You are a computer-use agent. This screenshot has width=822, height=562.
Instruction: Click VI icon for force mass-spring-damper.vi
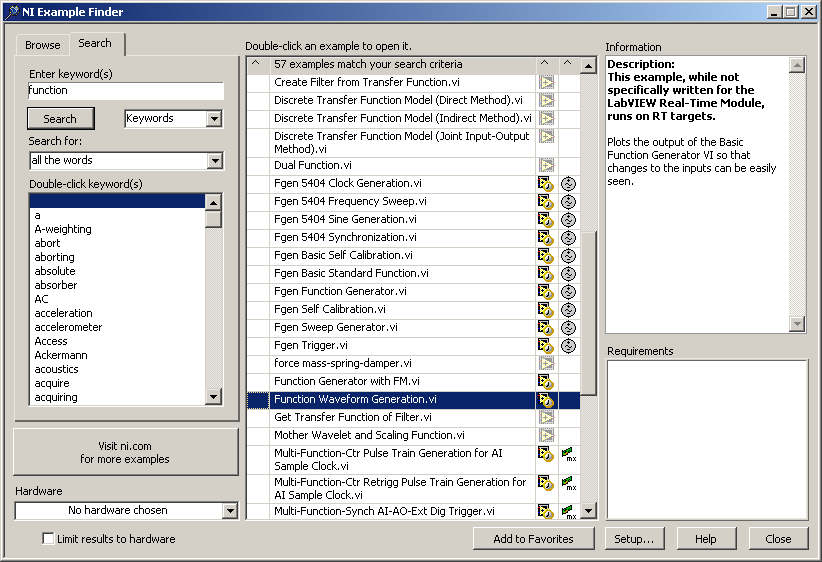[546, 363]
